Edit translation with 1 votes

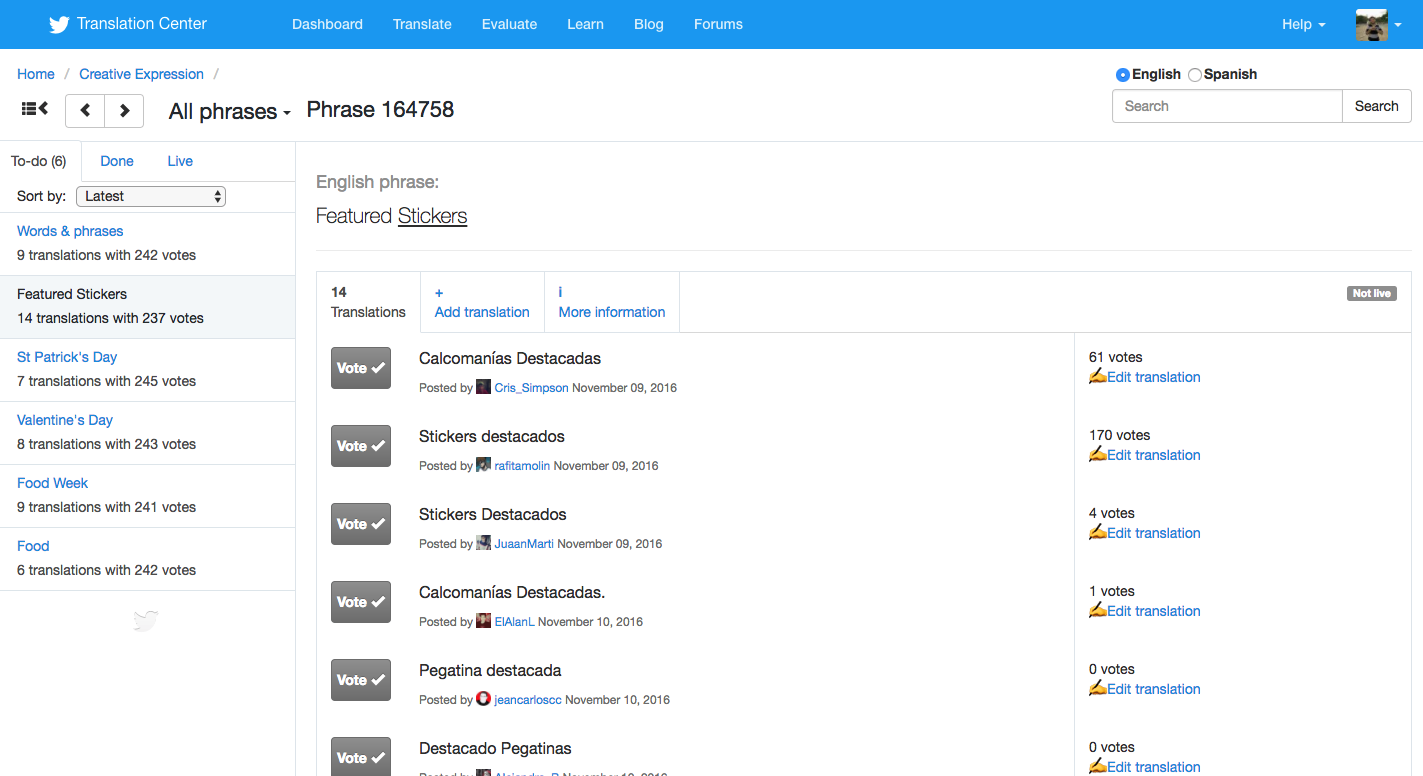[1153, 611]
